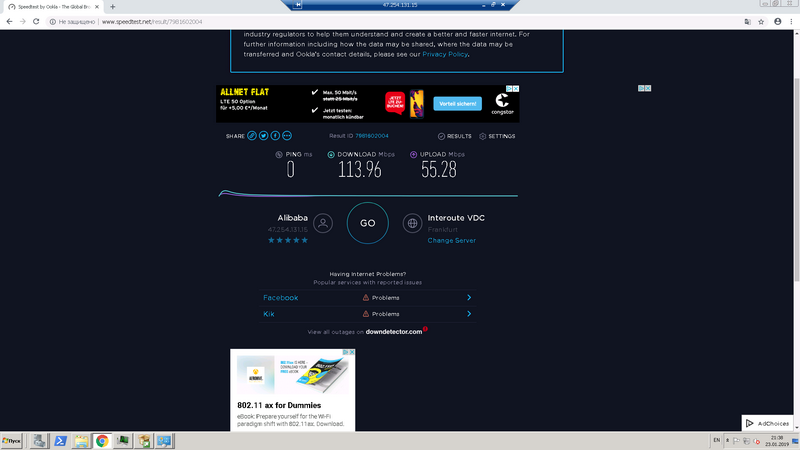The image size is (800, 450).
Task: Click the ping clock icon
Action: coord(279,155)
